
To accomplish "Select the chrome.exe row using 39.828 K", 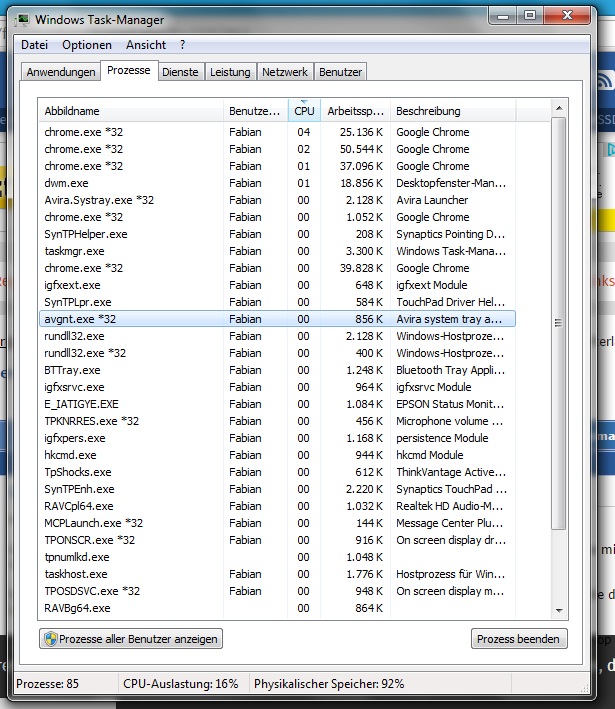I will 277,268.
